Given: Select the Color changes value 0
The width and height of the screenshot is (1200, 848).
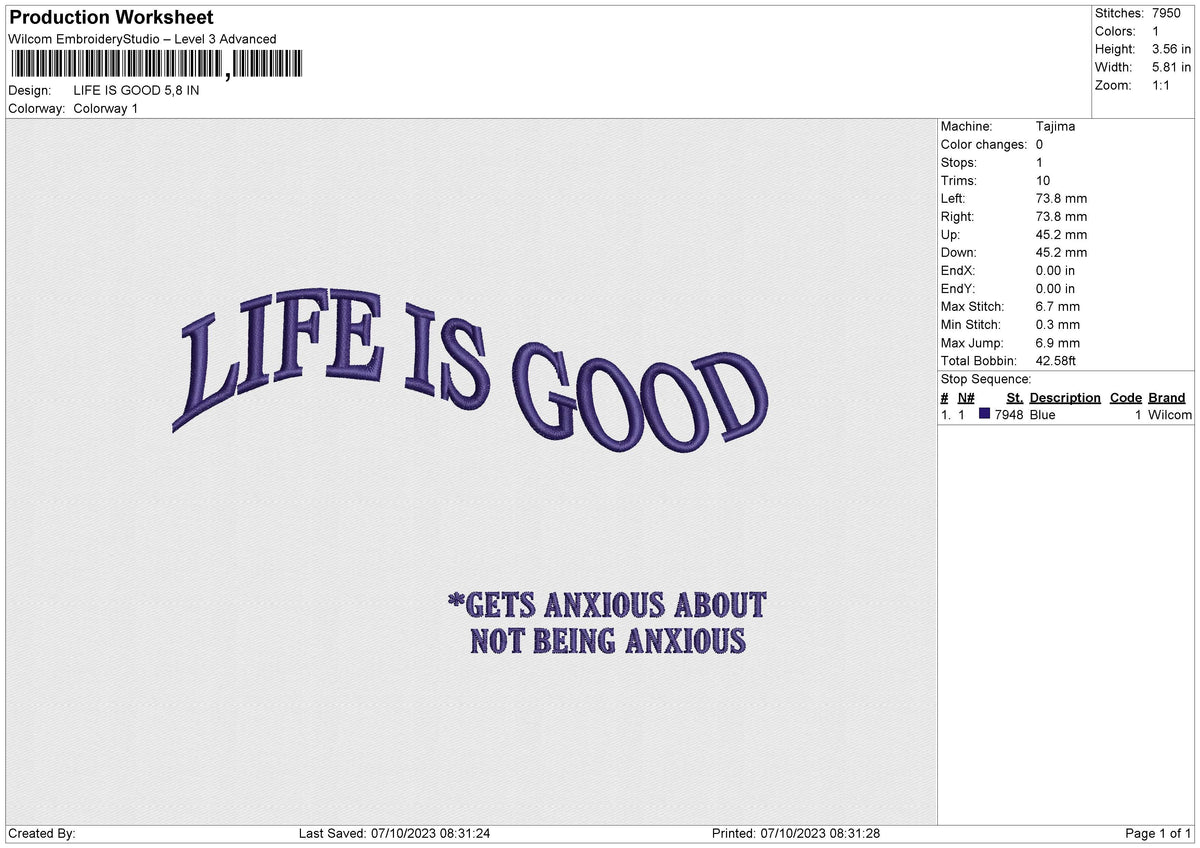Looking at the screenshot, I should (x=1040, y=145).
